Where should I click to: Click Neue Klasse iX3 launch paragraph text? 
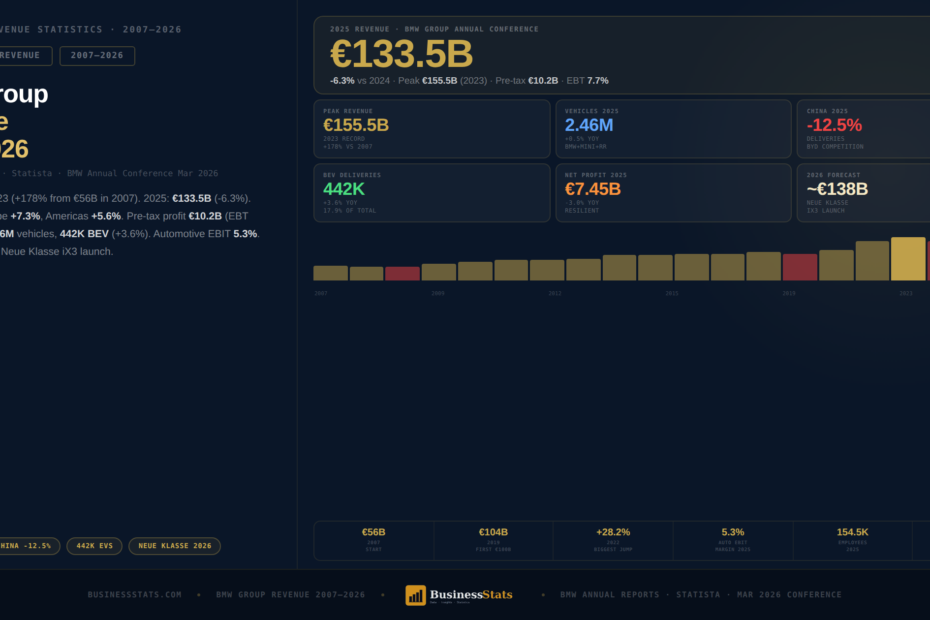57,252
